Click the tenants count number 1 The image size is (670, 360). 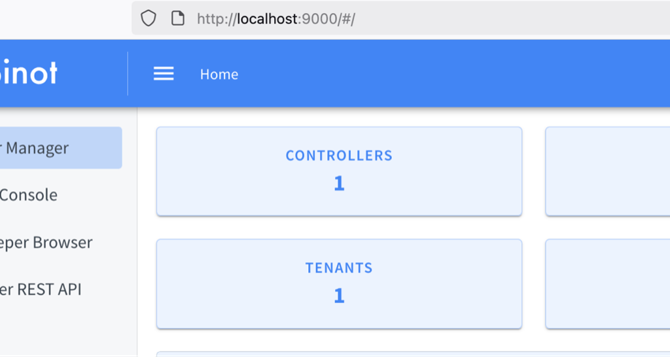pyautogui.click(x=339, y=296)
